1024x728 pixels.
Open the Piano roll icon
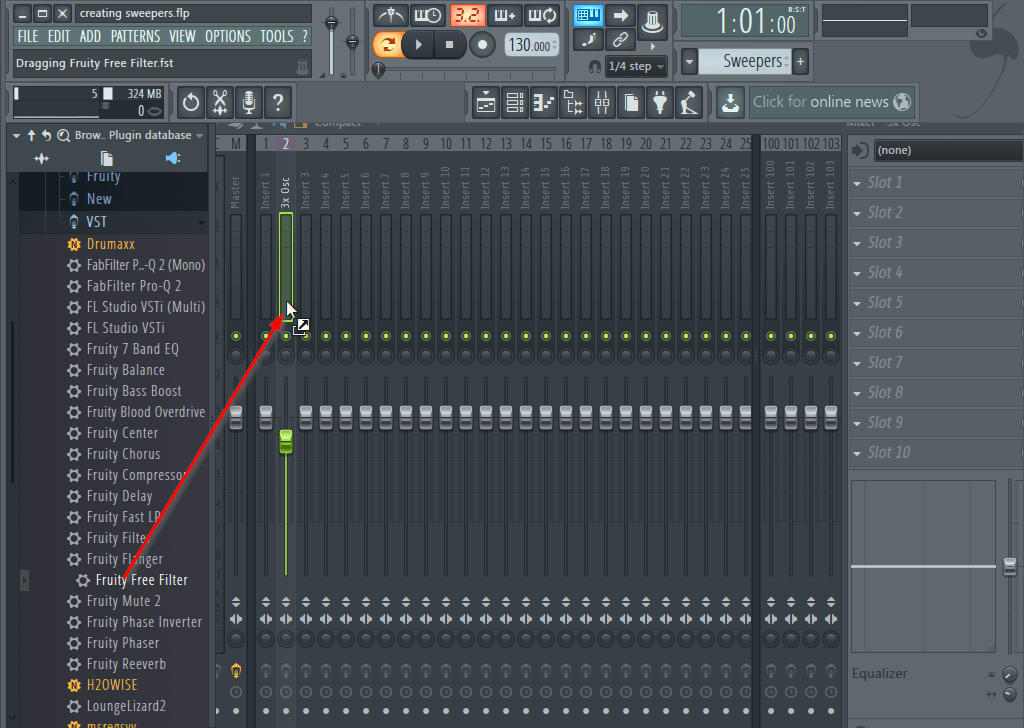(x=544, y=103)
